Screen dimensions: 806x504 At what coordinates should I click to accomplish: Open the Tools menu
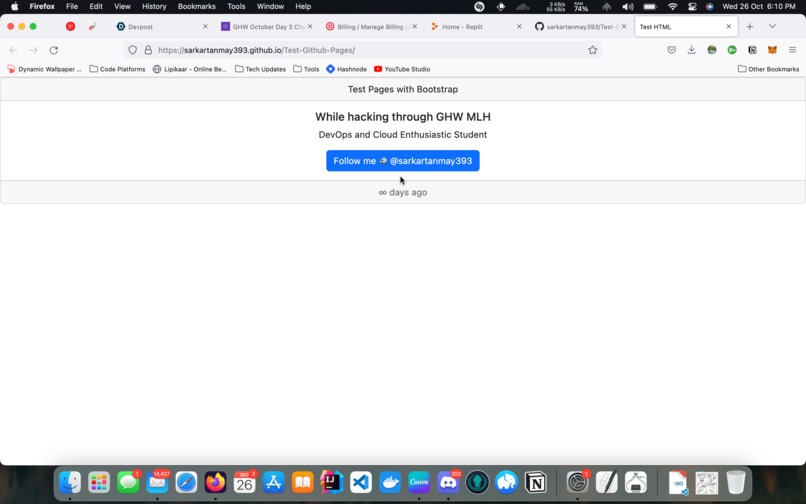coord(236,7)
